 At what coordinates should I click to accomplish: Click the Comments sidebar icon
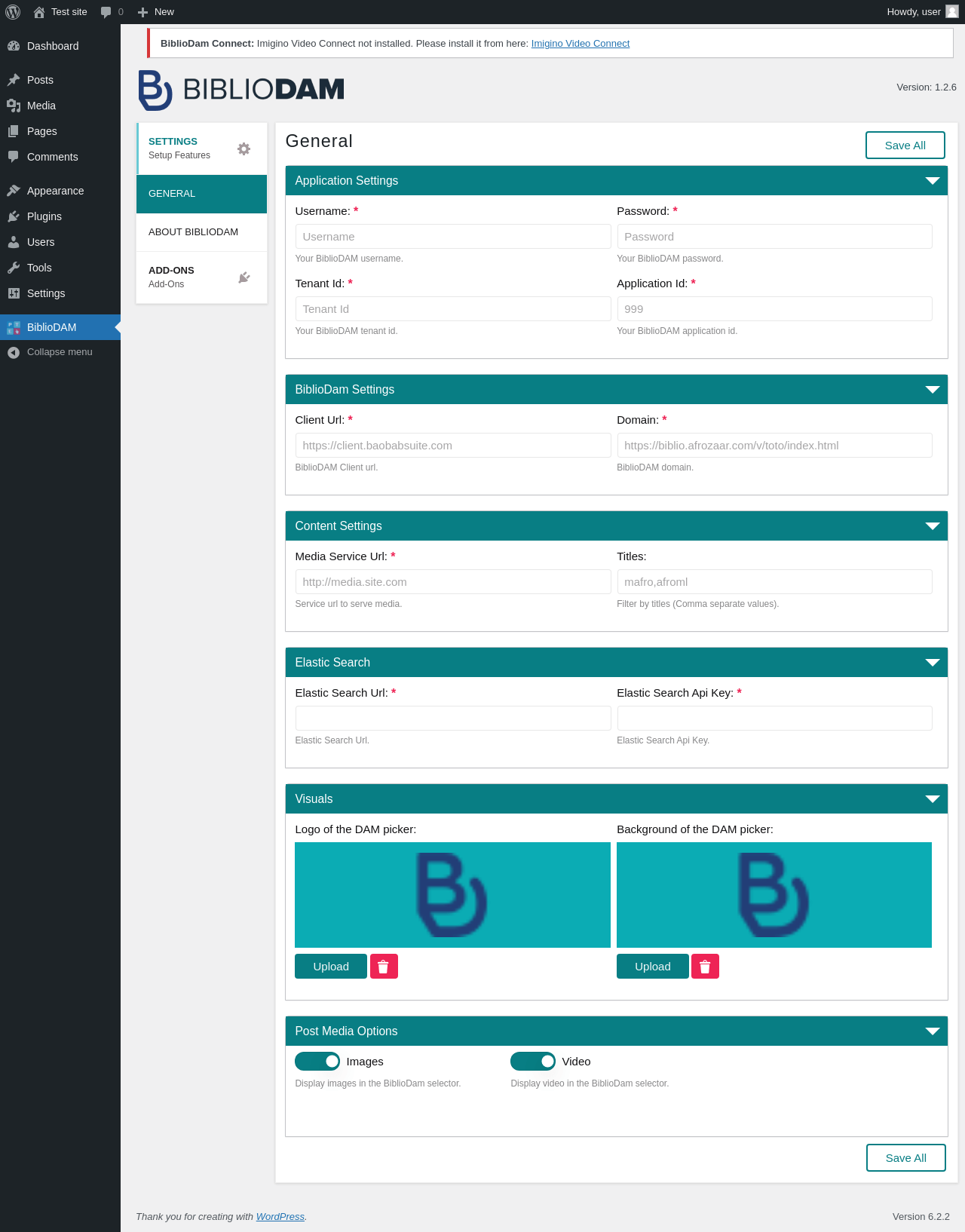pyautogui.click(x=14, y=157)
